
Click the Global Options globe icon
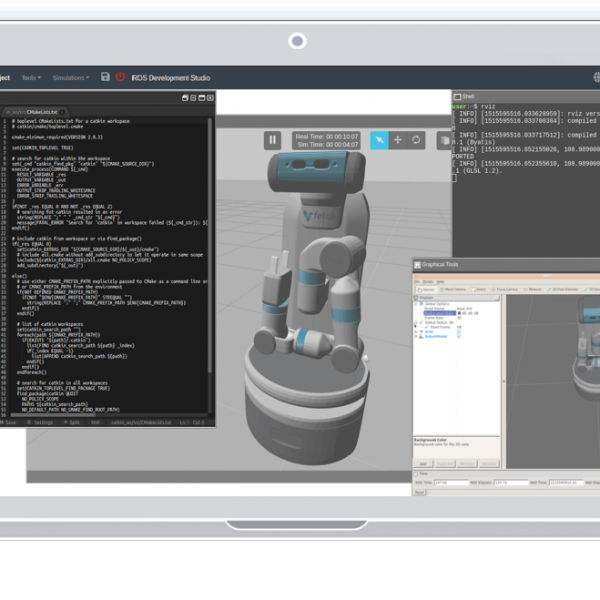point(421,304)
